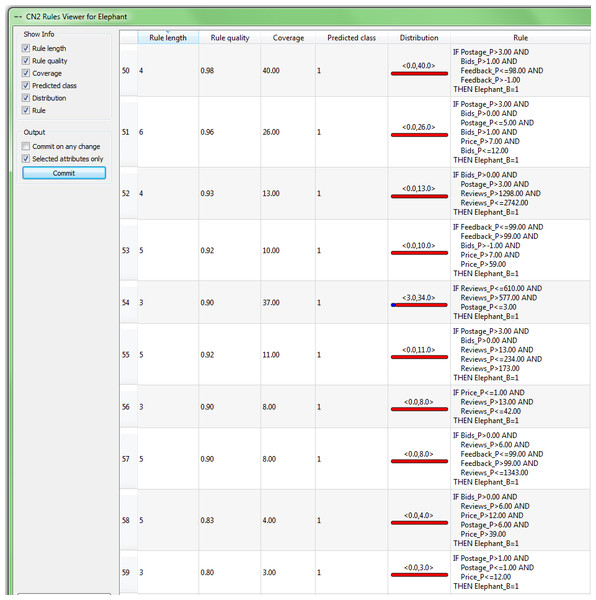Toggle the Coverage checkbox
The width and height of the screenshot is (596, 600).
(x=26, y=73)
